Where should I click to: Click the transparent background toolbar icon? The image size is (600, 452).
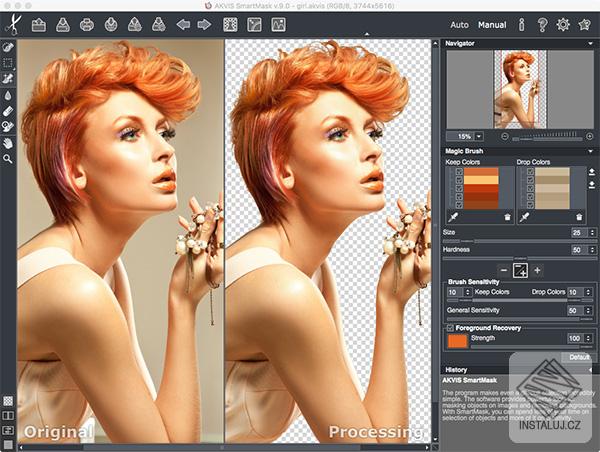(230, 25)
